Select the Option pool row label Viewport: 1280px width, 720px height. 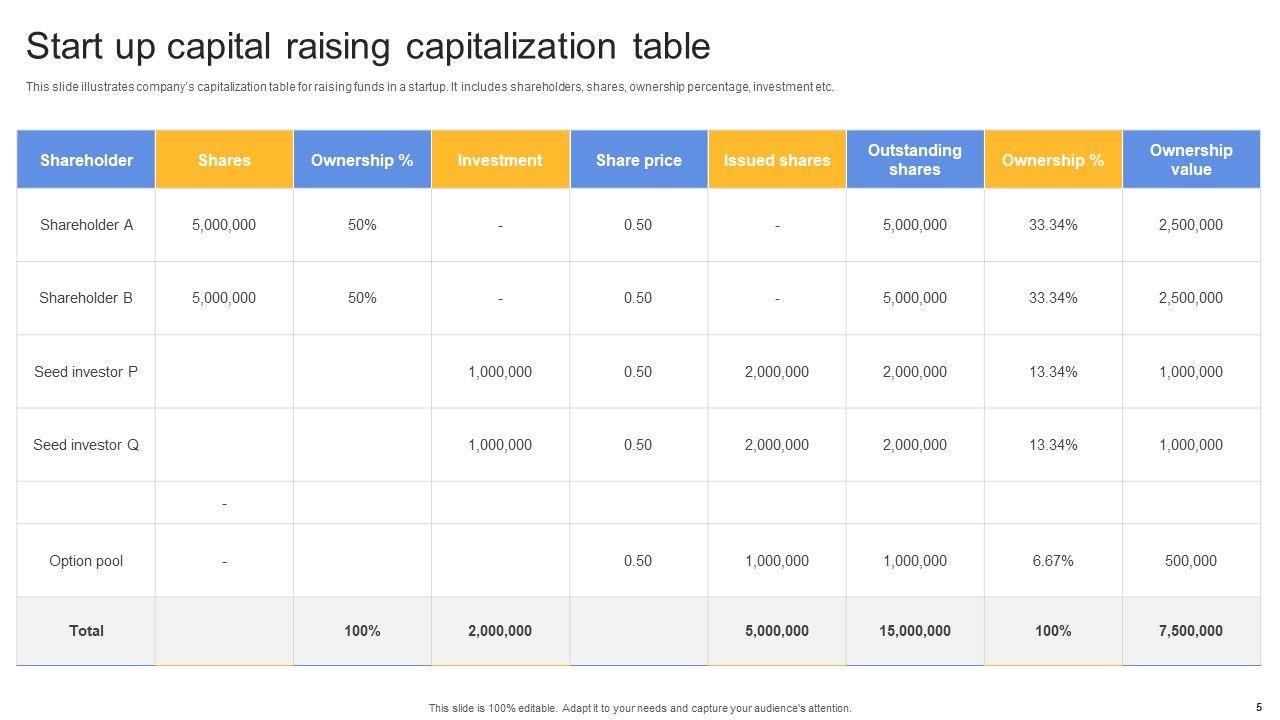(x=86, y=561)
